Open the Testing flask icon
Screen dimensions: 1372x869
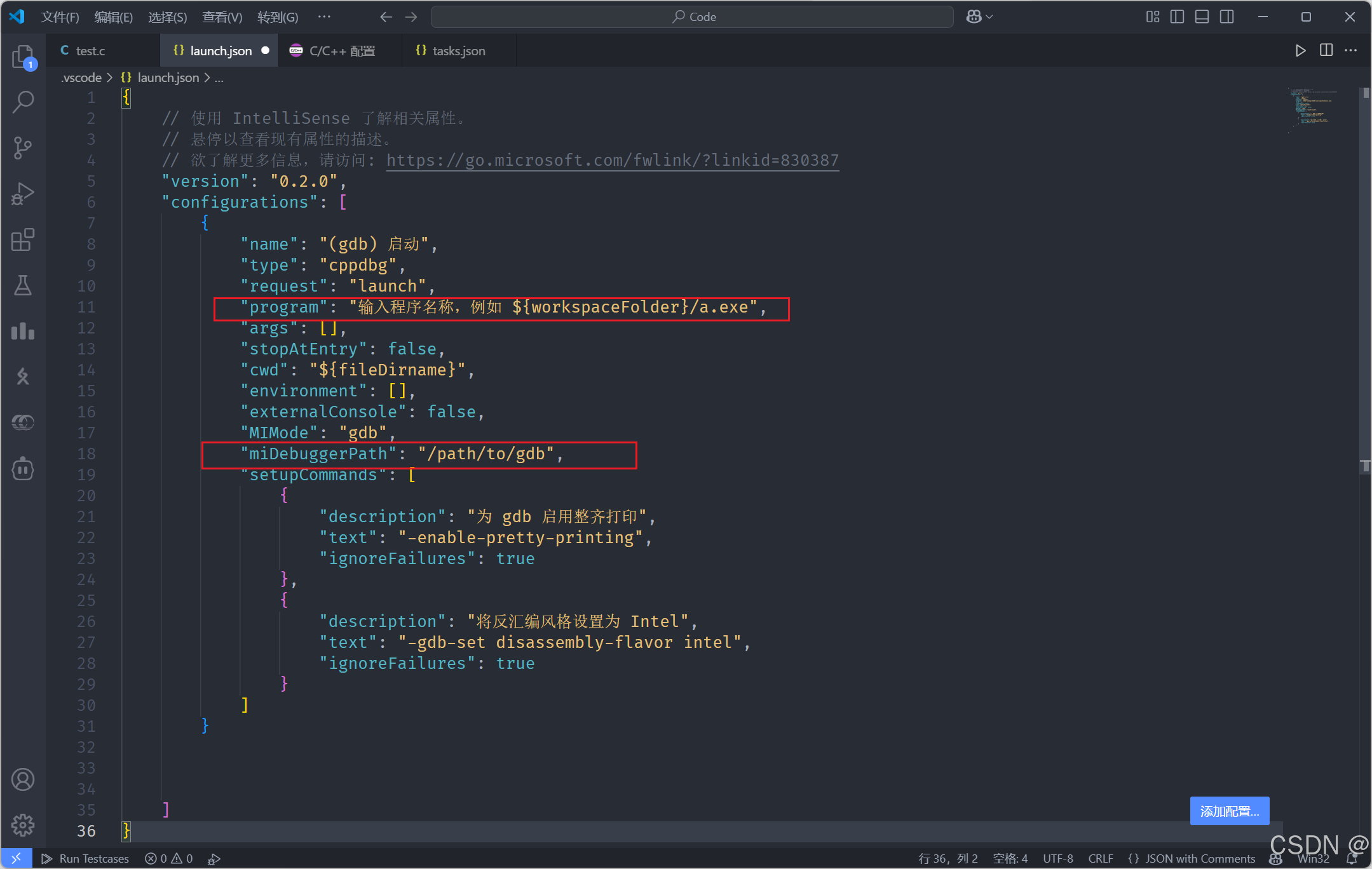(x=23, y=285)
